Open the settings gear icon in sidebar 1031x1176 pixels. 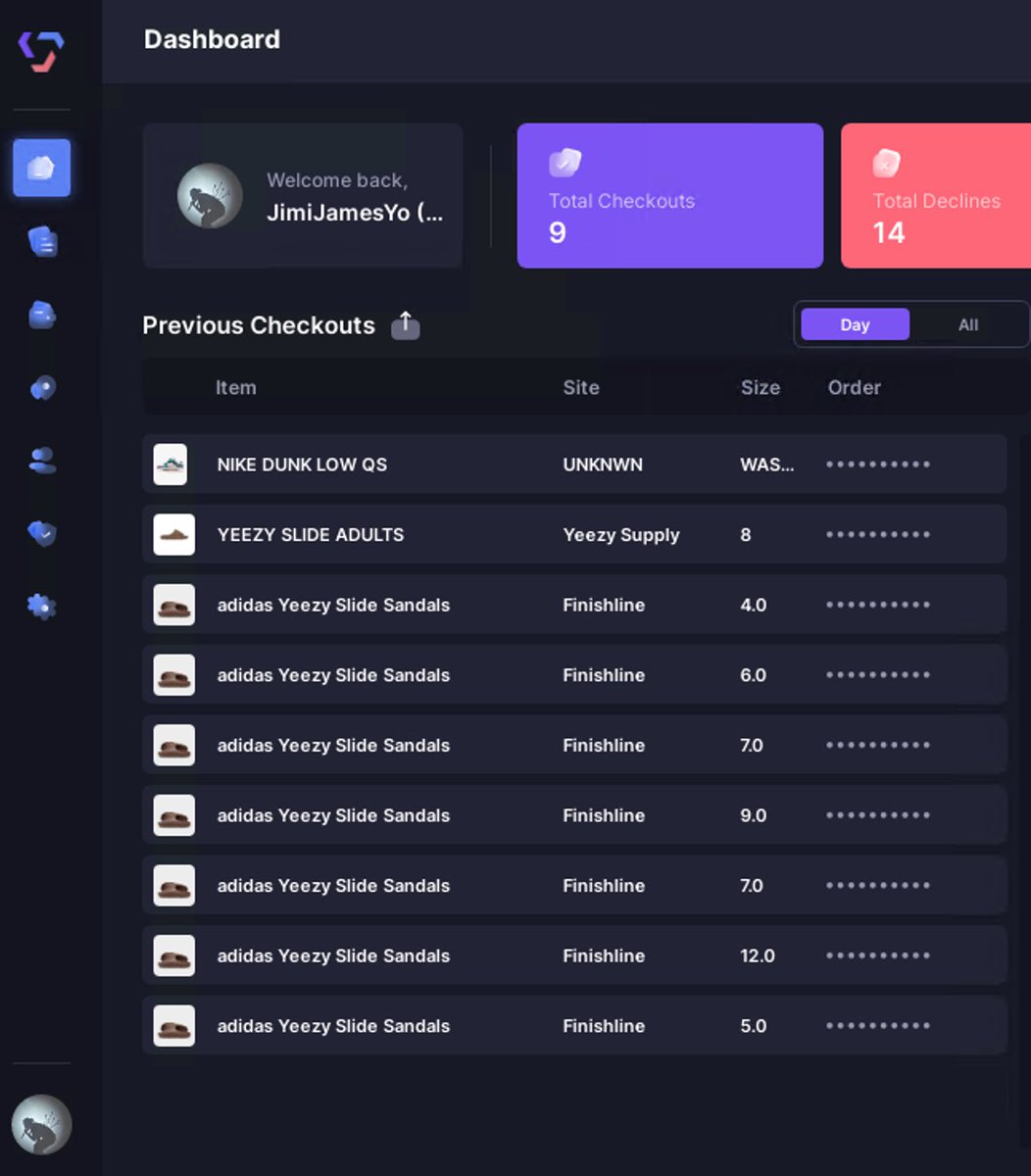pos(42,607)
